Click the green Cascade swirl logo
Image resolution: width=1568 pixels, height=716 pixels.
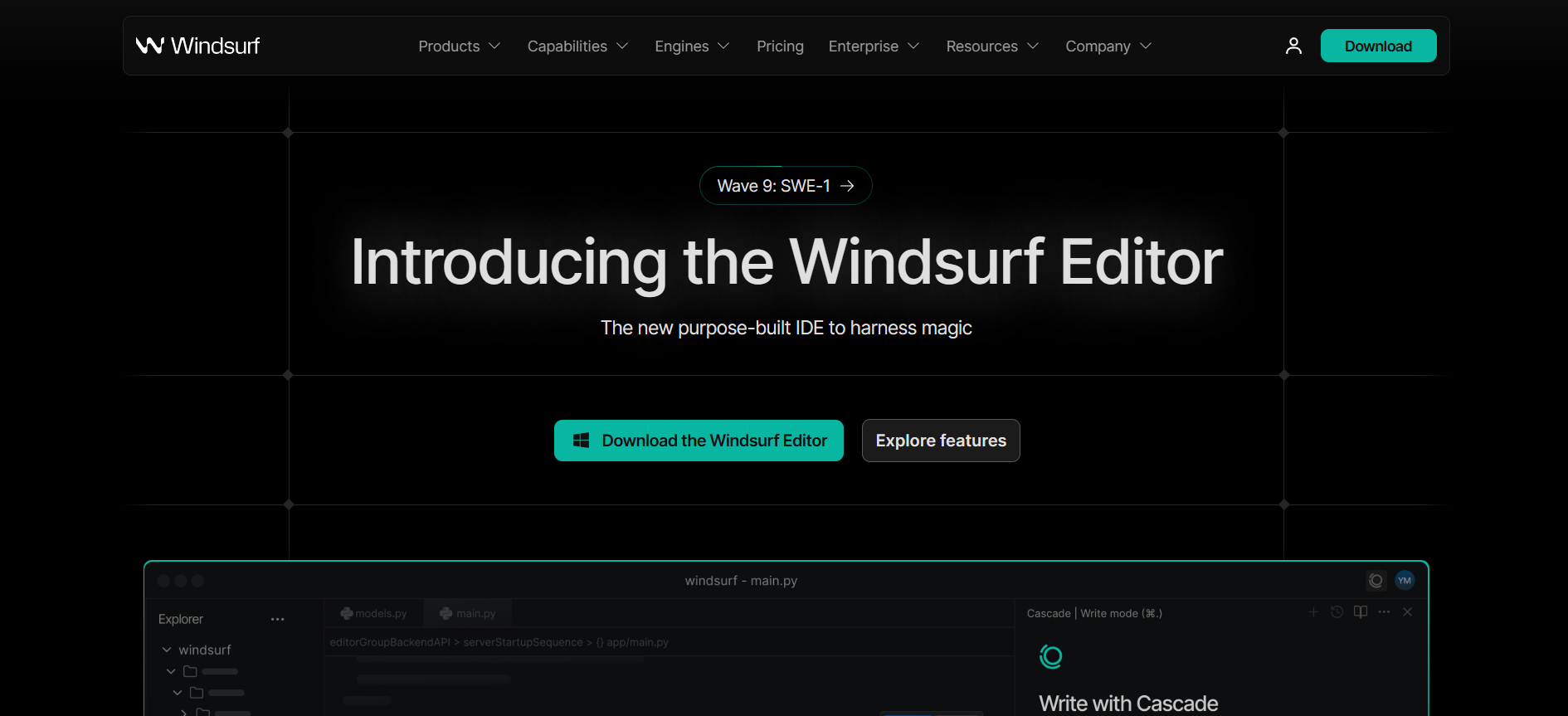tap(1051, 657)
